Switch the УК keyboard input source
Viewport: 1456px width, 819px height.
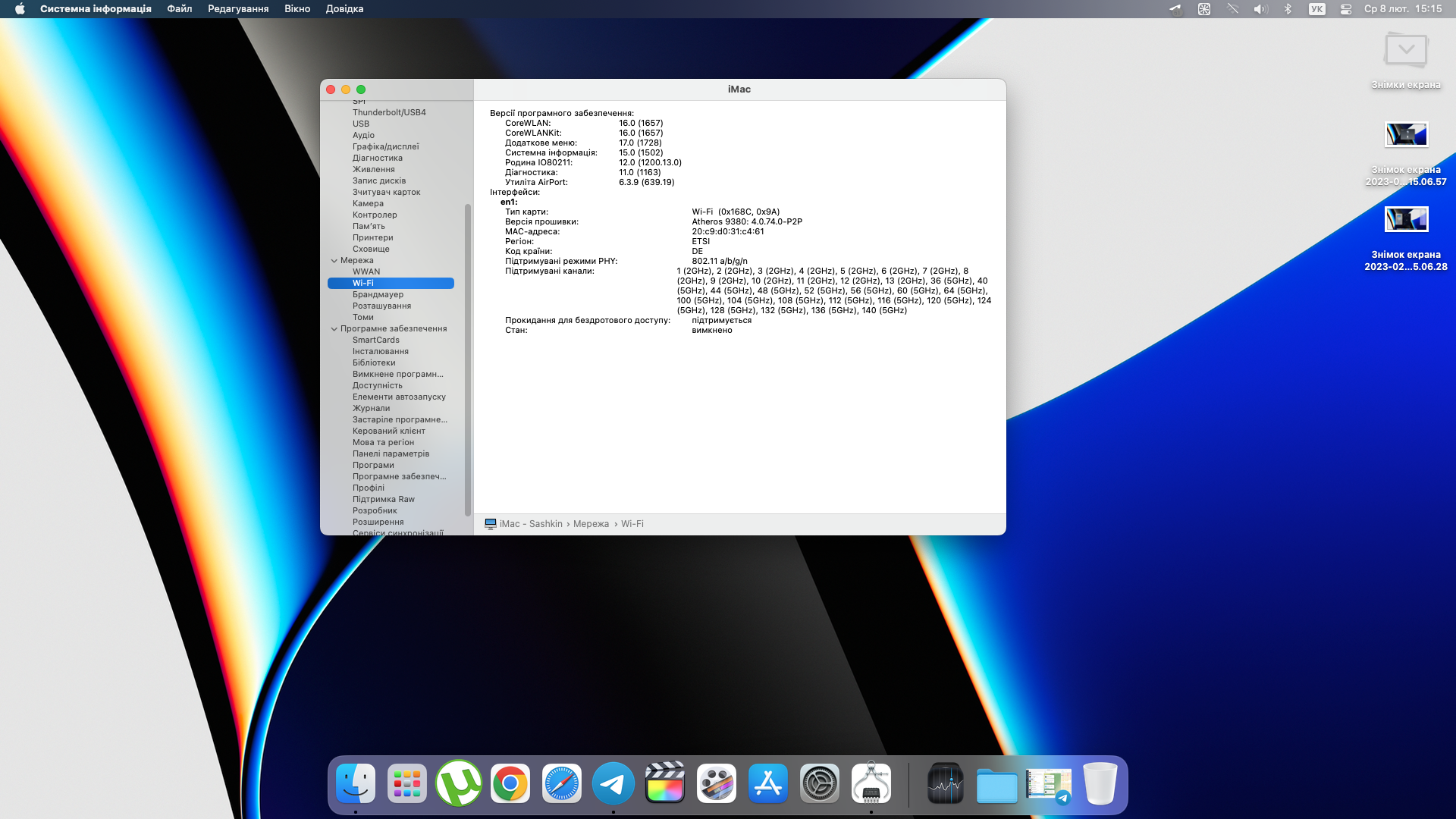point(1317,9)
